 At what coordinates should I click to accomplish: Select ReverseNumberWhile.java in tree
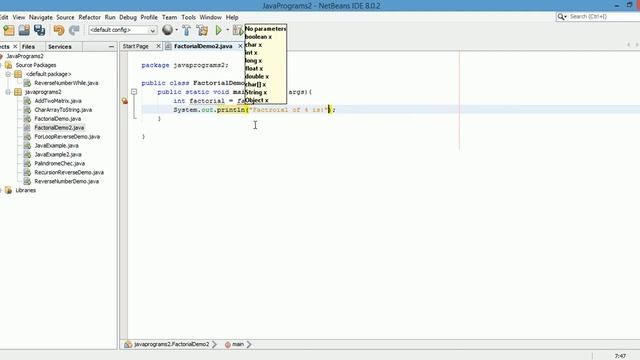click(66, 83)
